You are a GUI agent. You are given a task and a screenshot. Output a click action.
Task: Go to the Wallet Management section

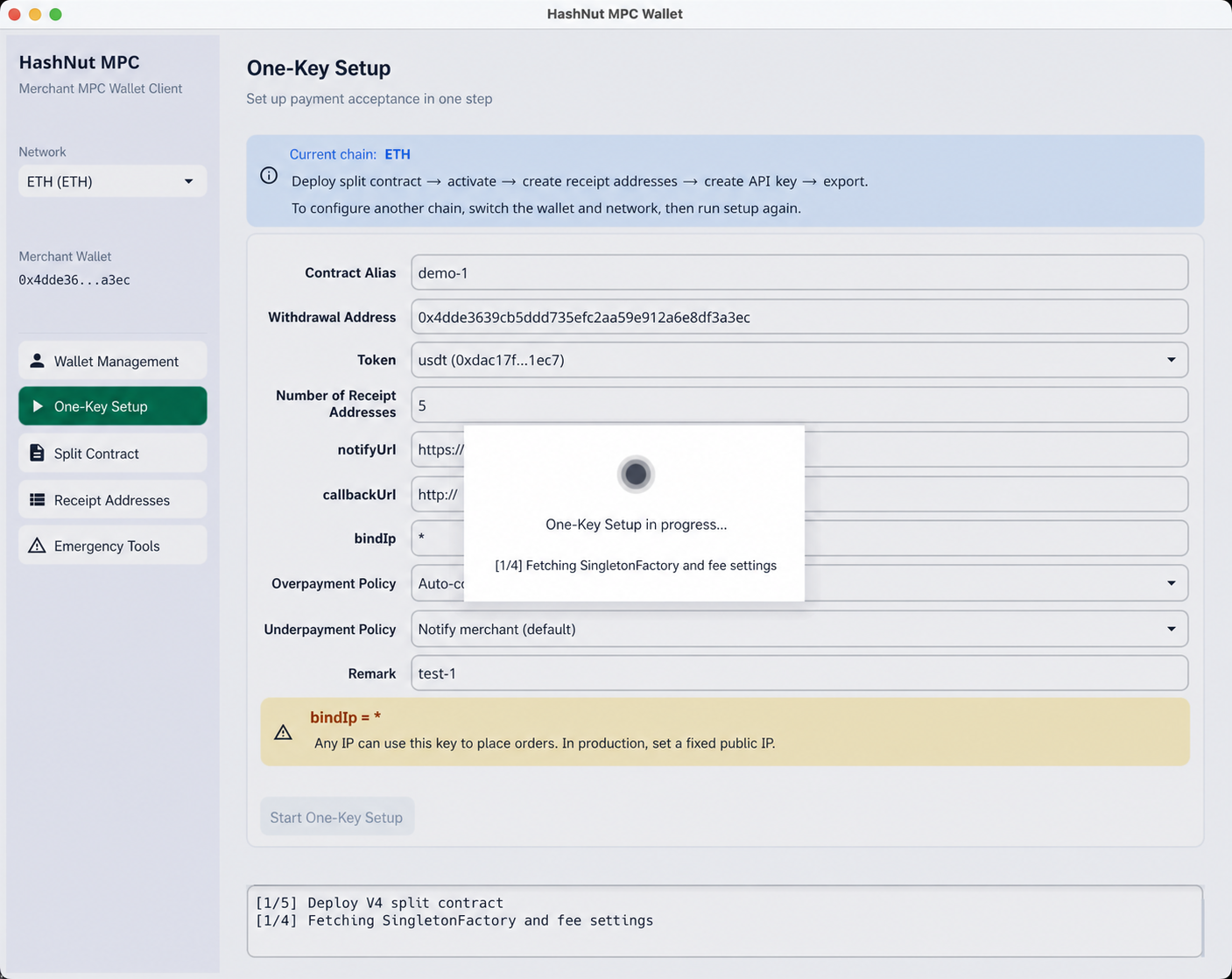(113, 361)
